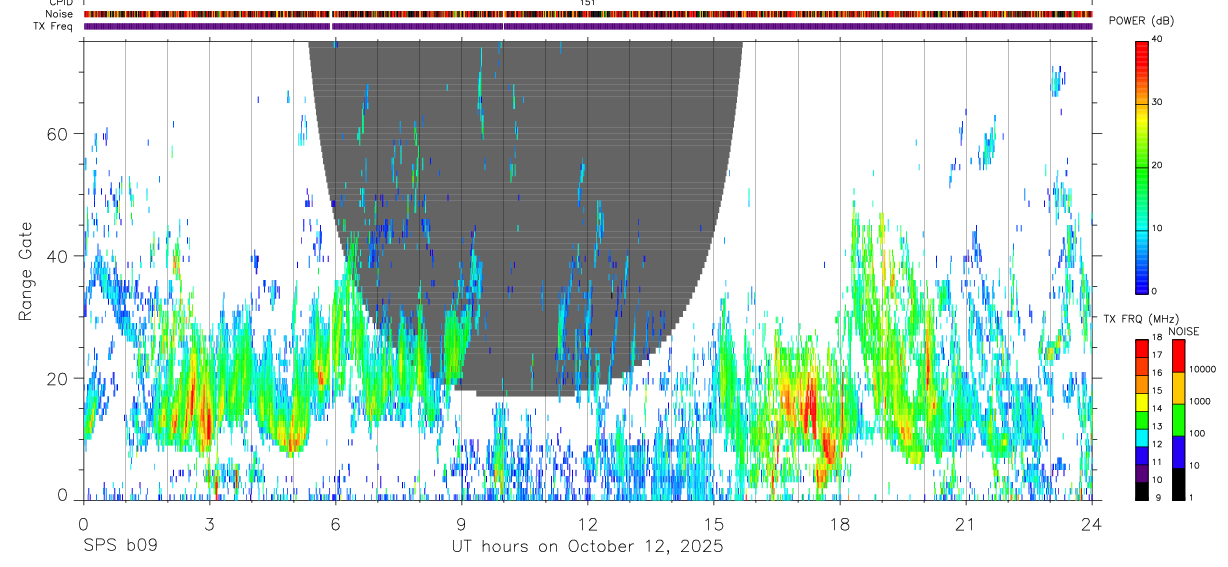Click the 10000 label on the noise scale
Screen dimensions: 1228x567
click(x=1202, y=370)
